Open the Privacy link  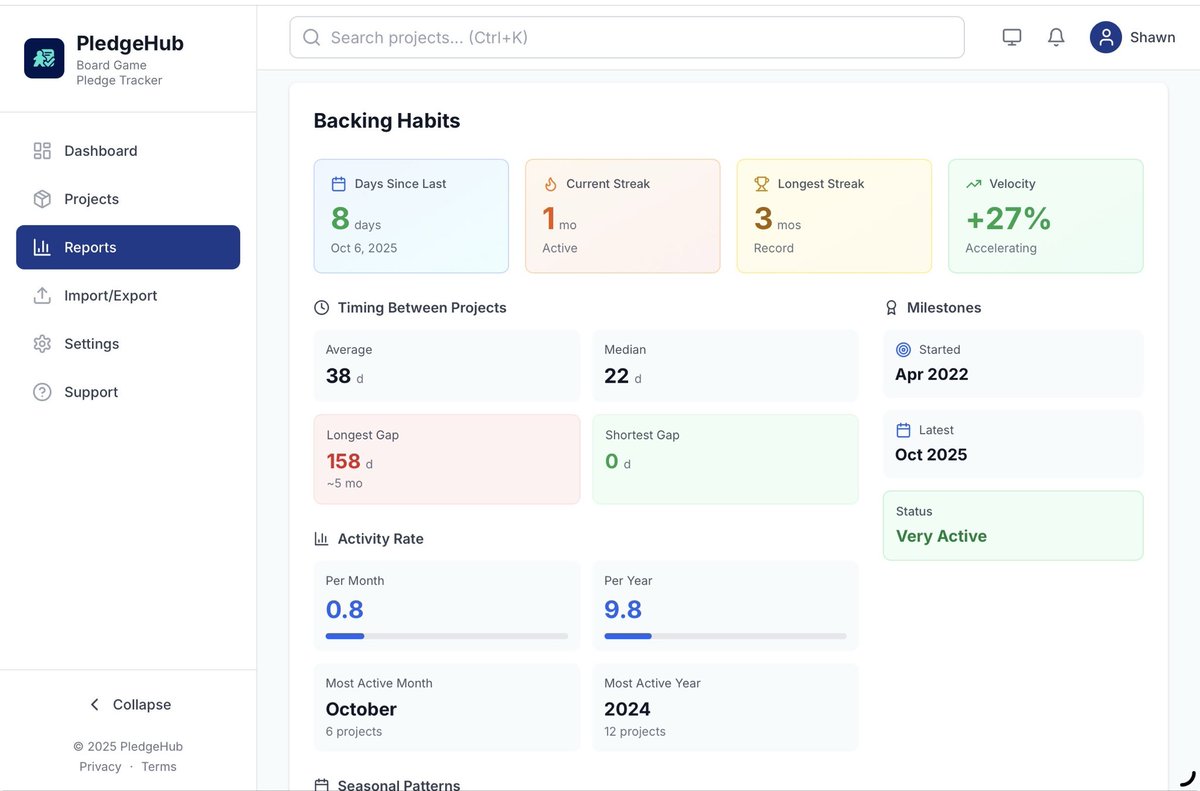pyautogui.click(x=100, y=767)
